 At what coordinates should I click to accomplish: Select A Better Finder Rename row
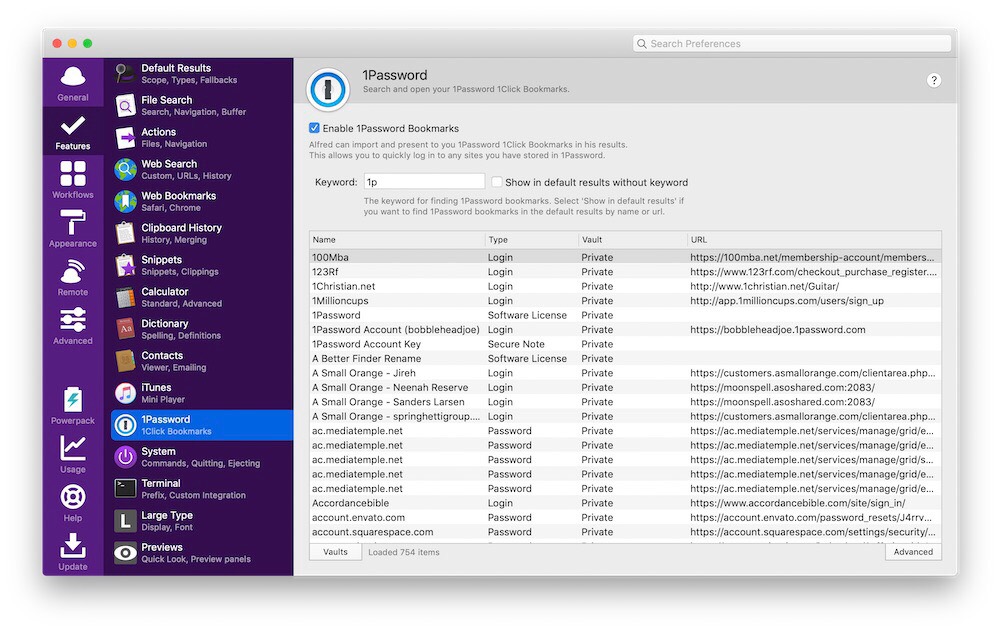click(625, 358)
